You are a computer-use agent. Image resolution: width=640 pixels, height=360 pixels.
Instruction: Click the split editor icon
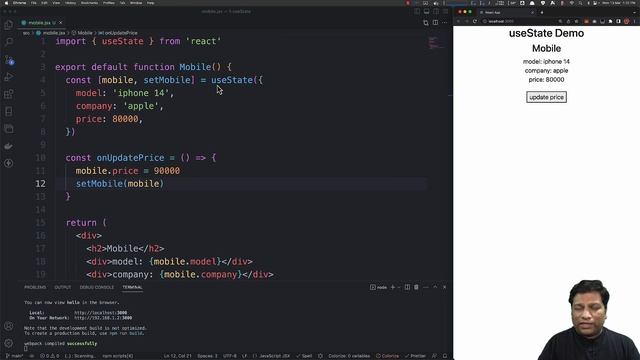pyautogui.click(x=436, y=22)
